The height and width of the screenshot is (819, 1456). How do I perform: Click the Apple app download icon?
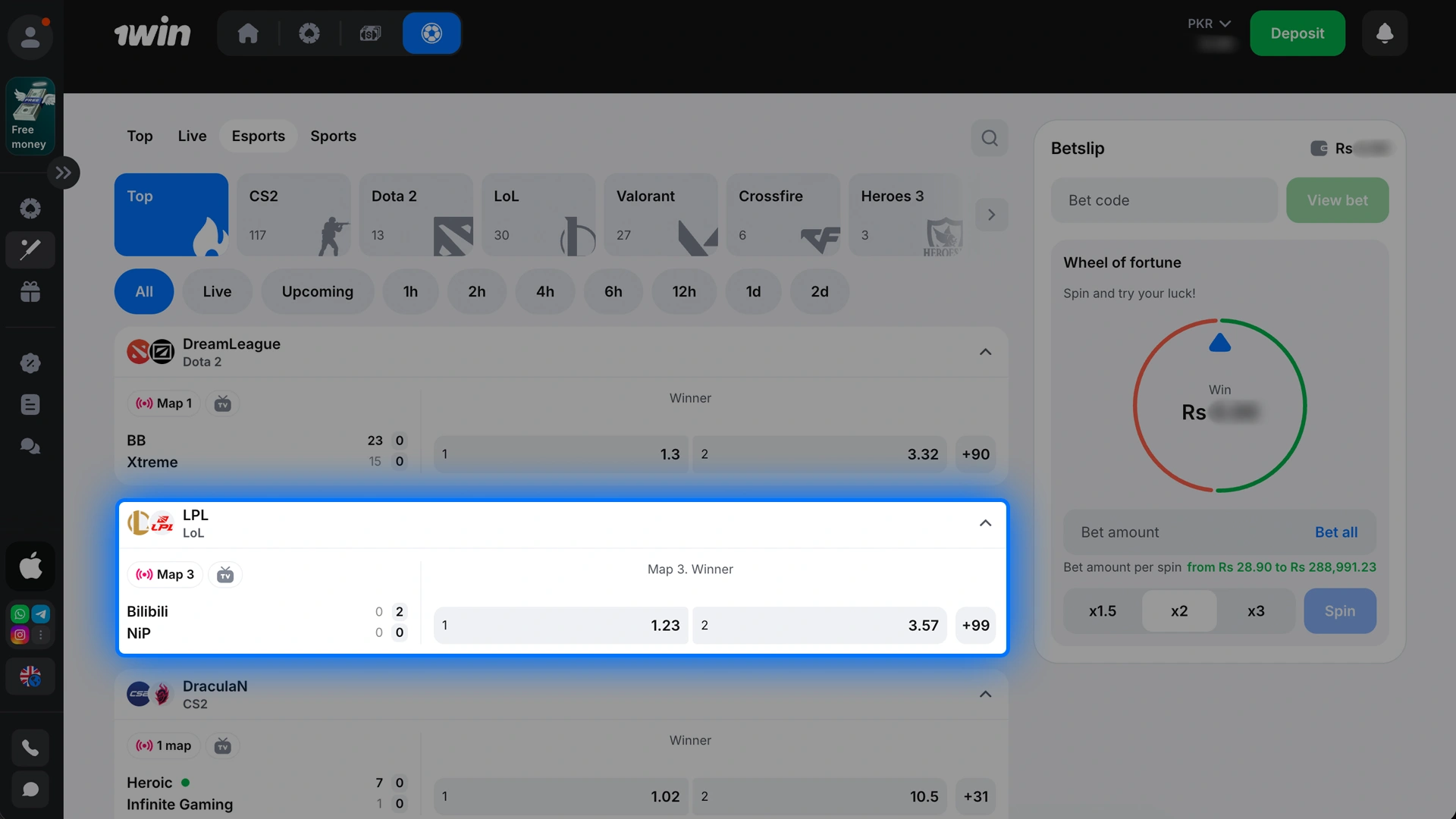click(30, 566)
